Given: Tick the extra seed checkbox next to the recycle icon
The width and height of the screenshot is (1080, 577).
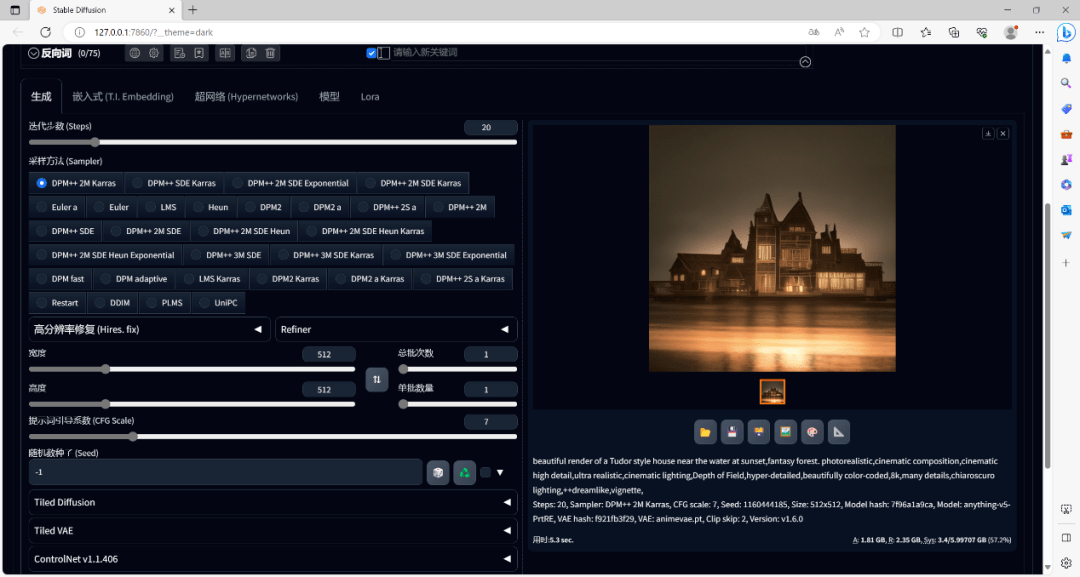Looking at the screenshot, I should (486, 472).
